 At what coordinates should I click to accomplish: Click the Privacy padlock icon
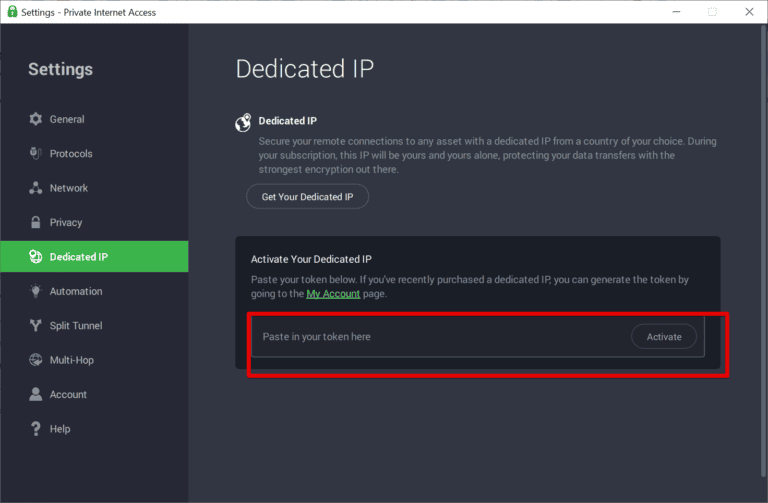pos(35,222)
